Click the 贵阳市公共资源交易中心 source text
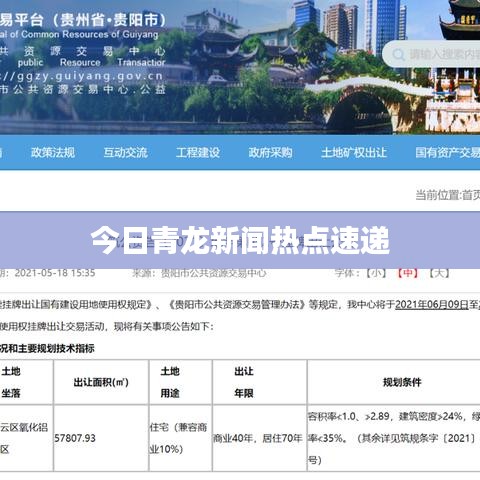480x480 pixels. 214,273
